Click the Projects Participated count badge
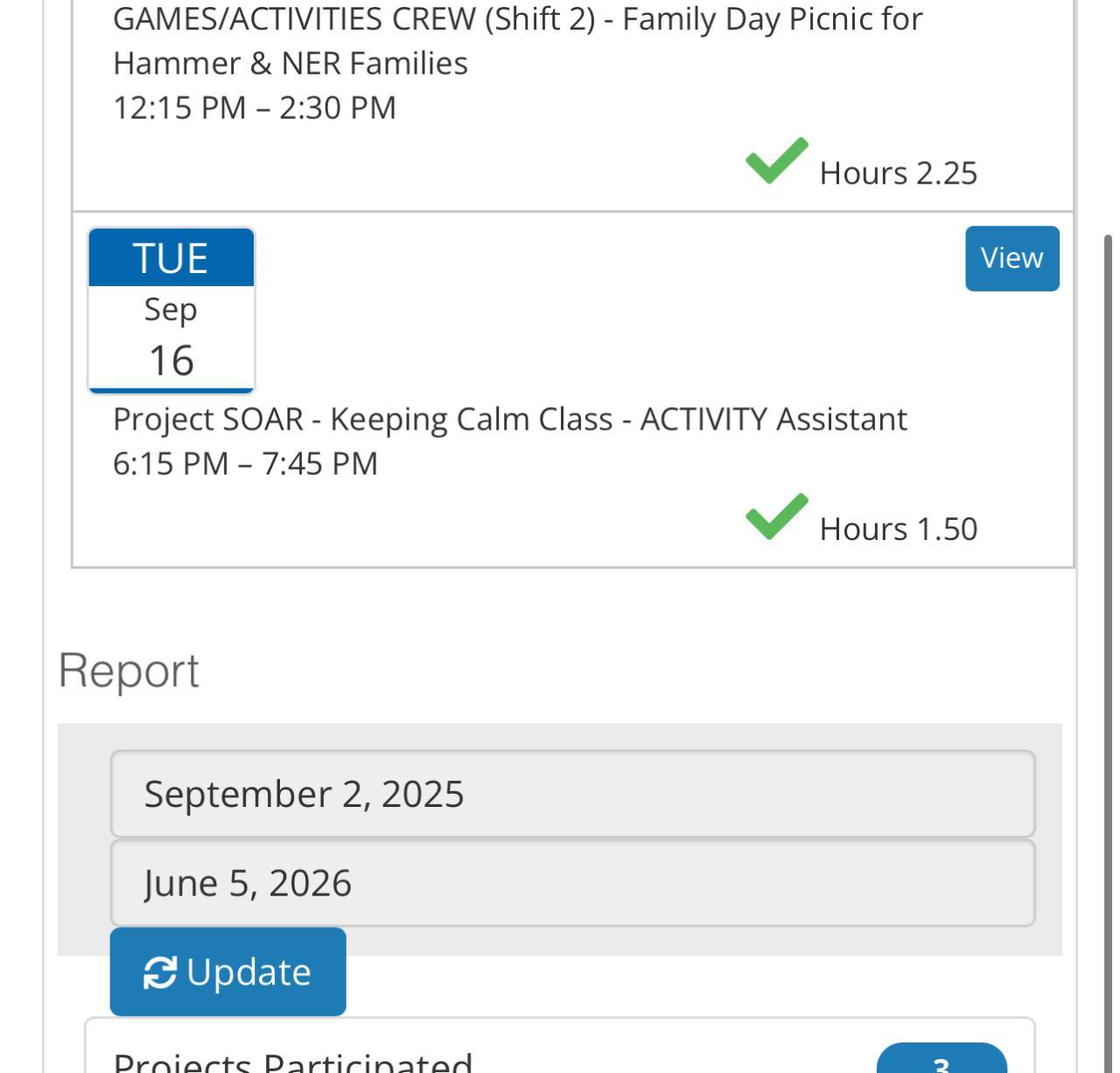This screenshot has width=1120, height=1073. point(941,1061)
